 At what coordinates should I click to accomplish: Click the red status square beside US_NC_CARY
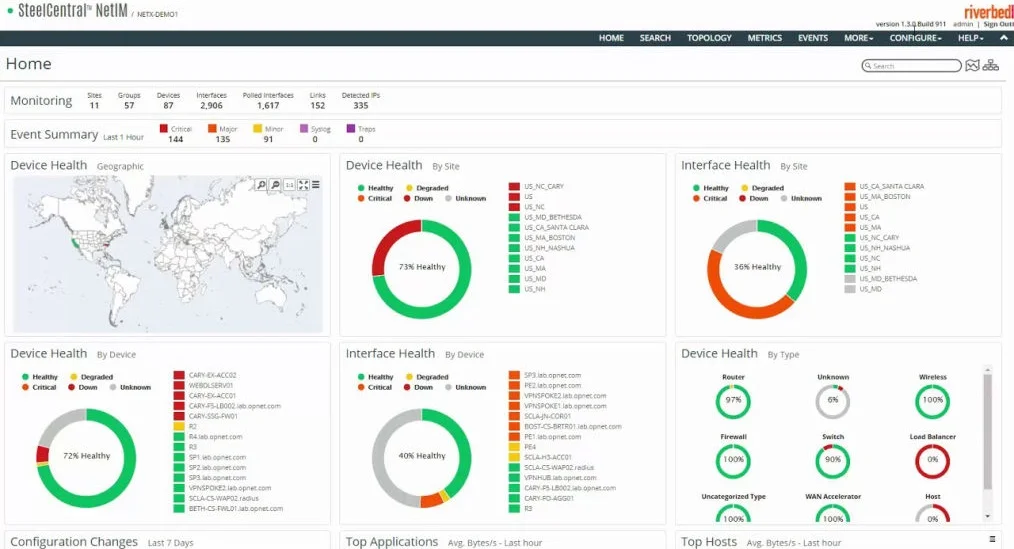514,186
